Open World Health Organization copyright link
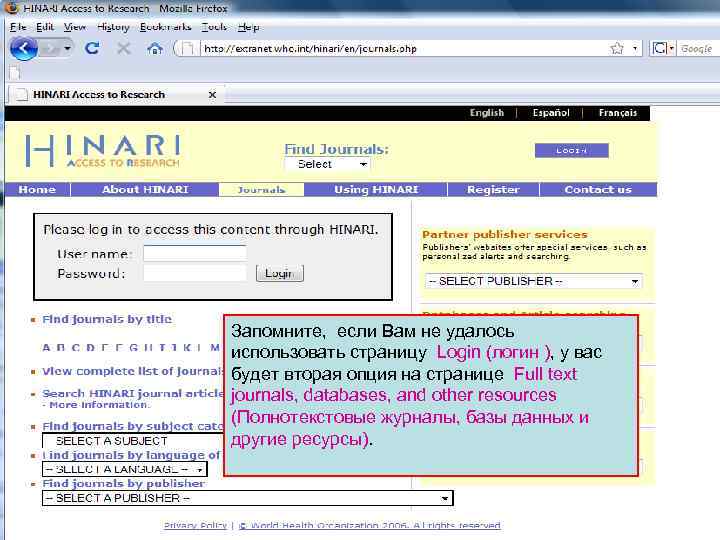This screenshot has width=720, height=540. pos(370,525)
